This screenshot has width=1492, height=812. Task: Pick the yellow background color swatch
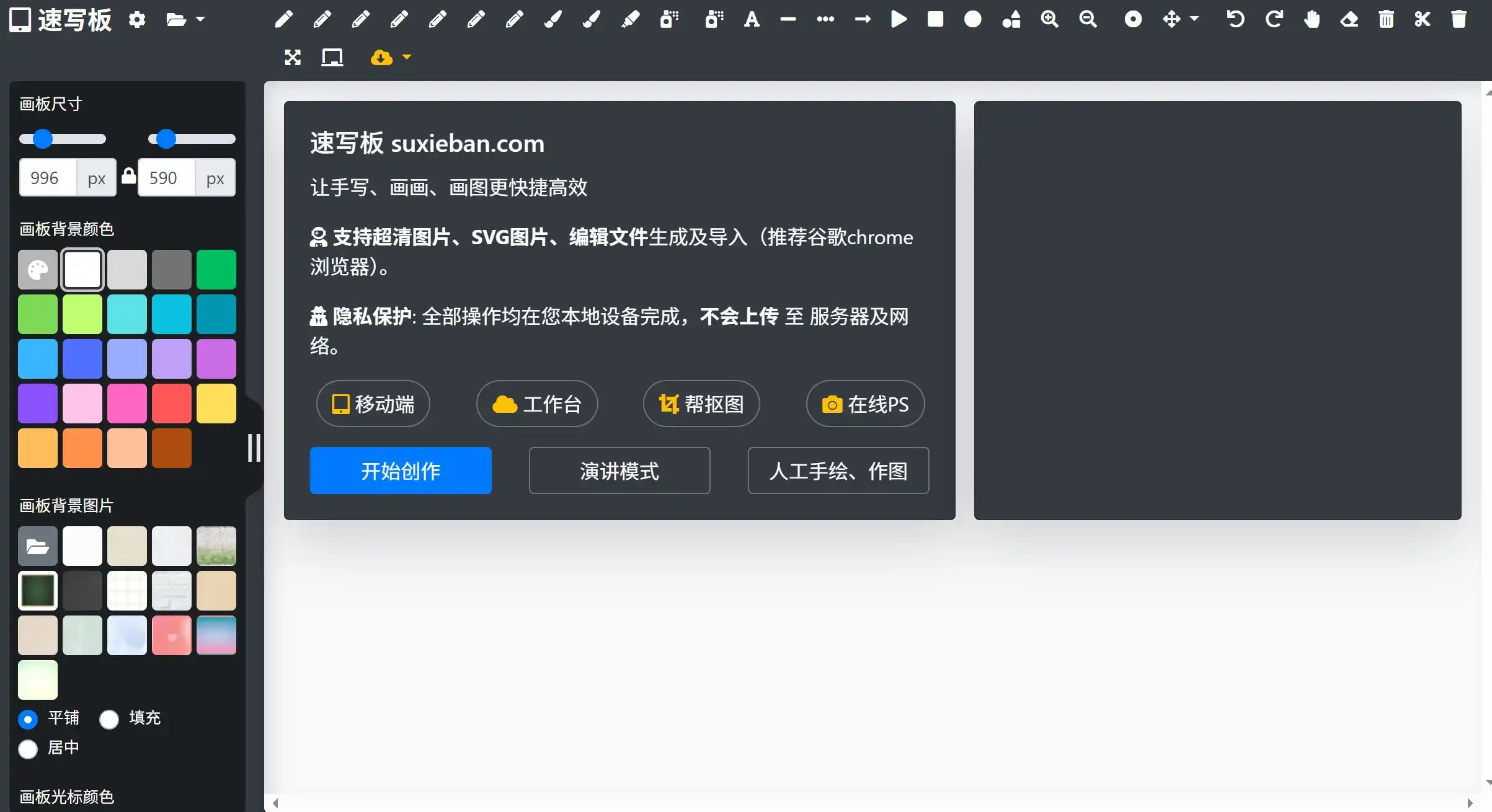pyautogui.click(x=216, y=404)
